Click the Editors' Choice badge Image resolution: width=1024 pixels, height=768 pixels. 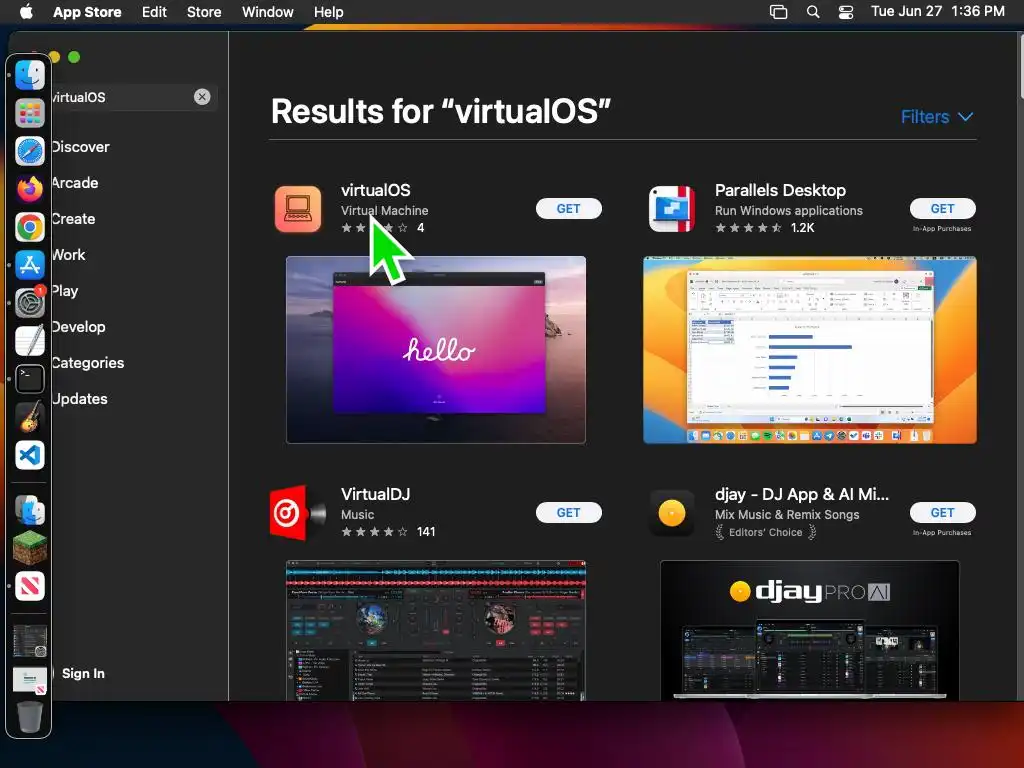(765, 532)
